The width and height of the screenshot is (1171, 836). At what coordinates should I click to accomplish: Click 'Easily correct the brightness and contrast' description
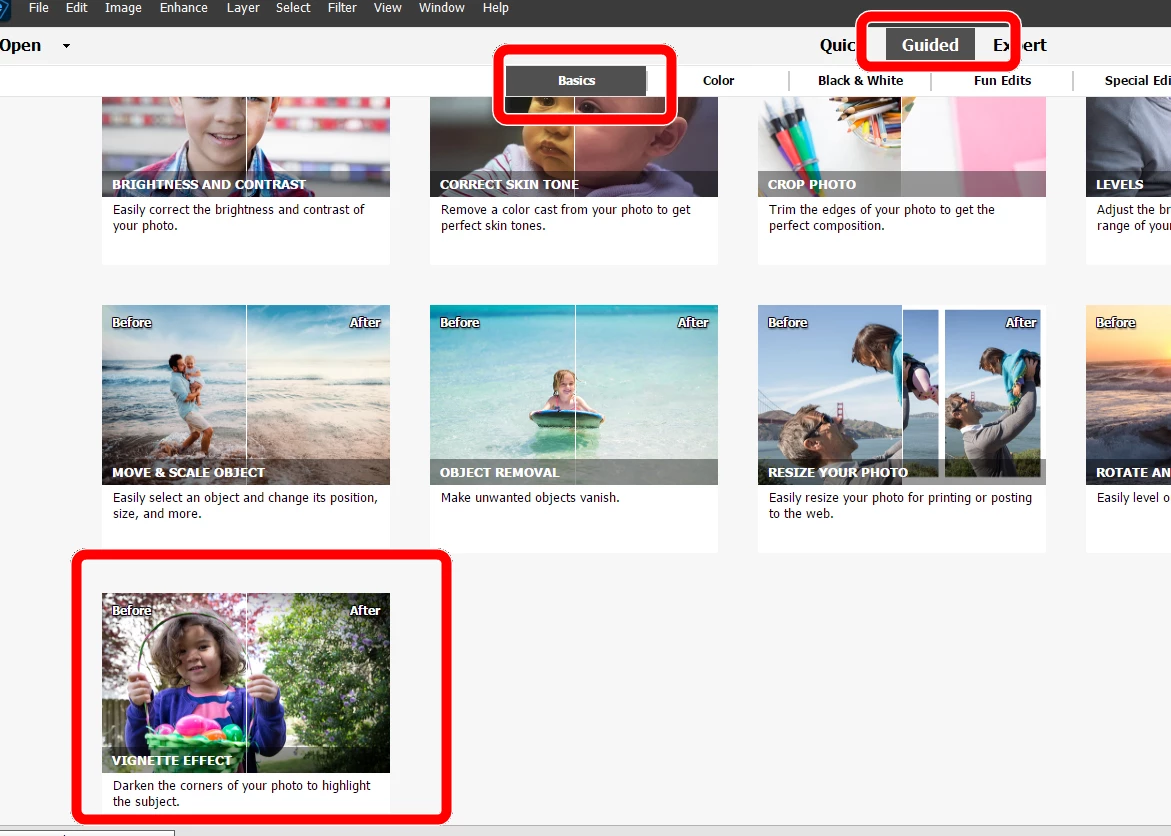coord(238,217)
